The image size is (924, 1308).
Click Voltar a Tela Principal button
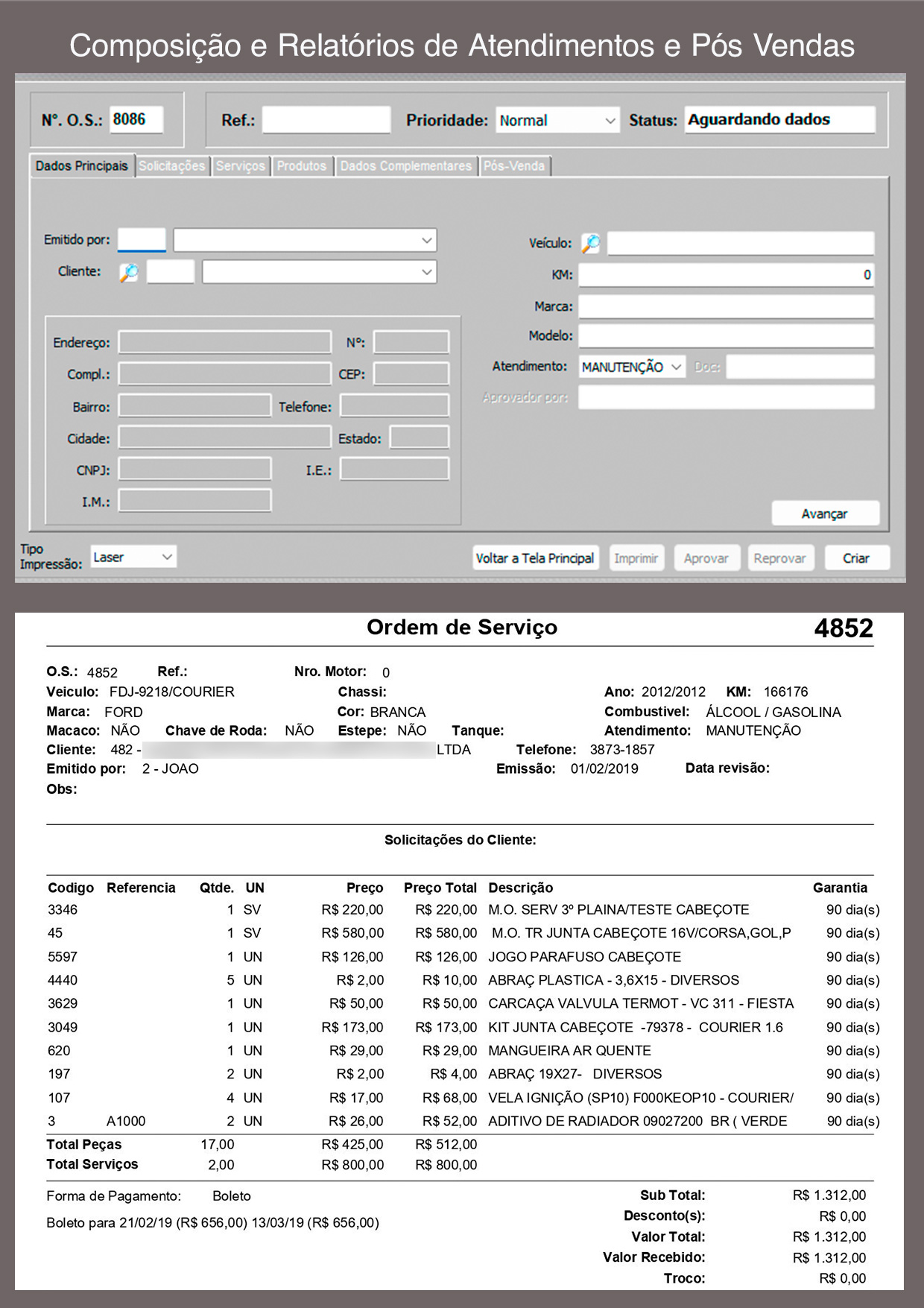pyautogui.click(x=535, y=558)
